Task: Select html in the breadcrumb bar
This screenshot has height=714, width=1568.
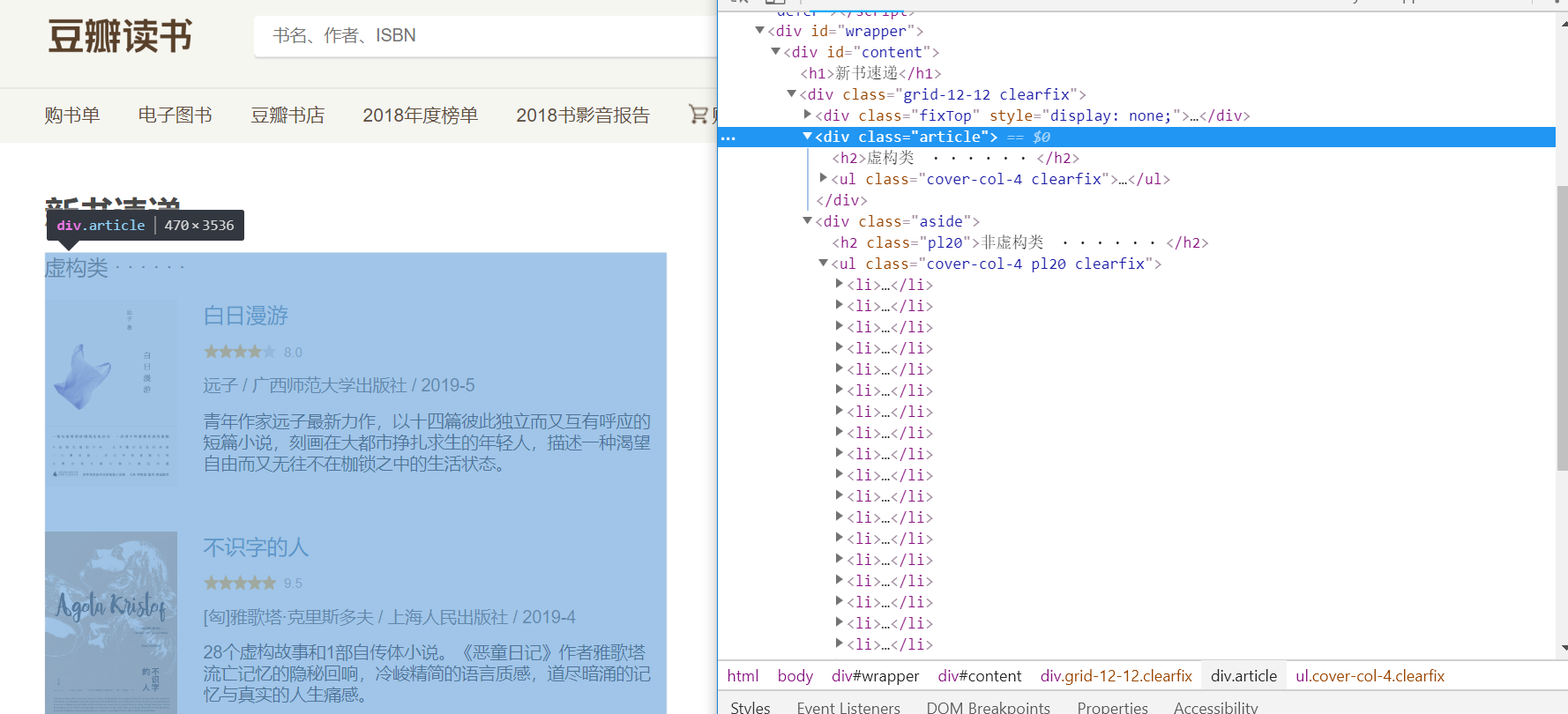Action: point(743,676)
